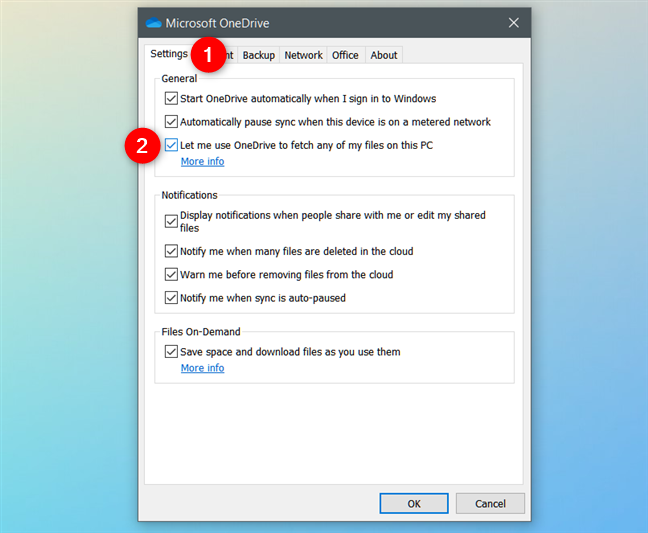
Task: Toggle Start OneDrive automatically at sign-in checkbox
Action: pyautogui.click(x=171, y=99)
